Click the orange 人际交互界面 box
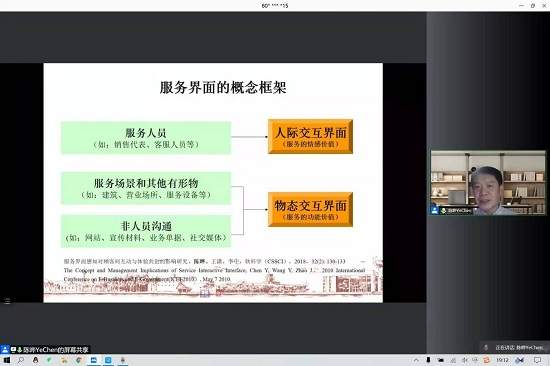Image resolution: width=550 pixels, height=366 pixels. click(310, 137)
